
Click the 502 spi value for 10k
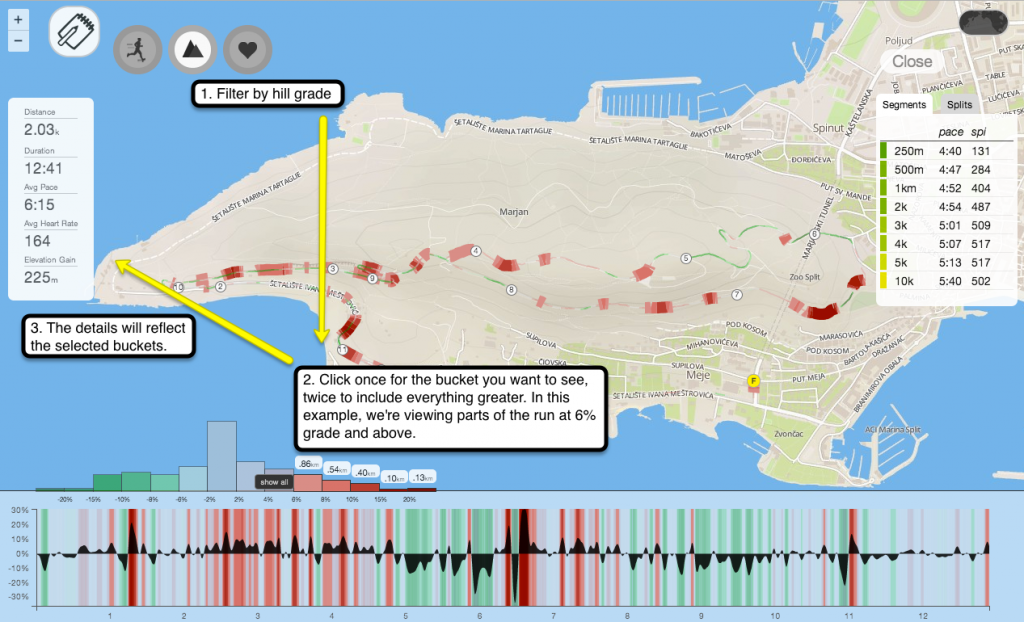(981, 282)
